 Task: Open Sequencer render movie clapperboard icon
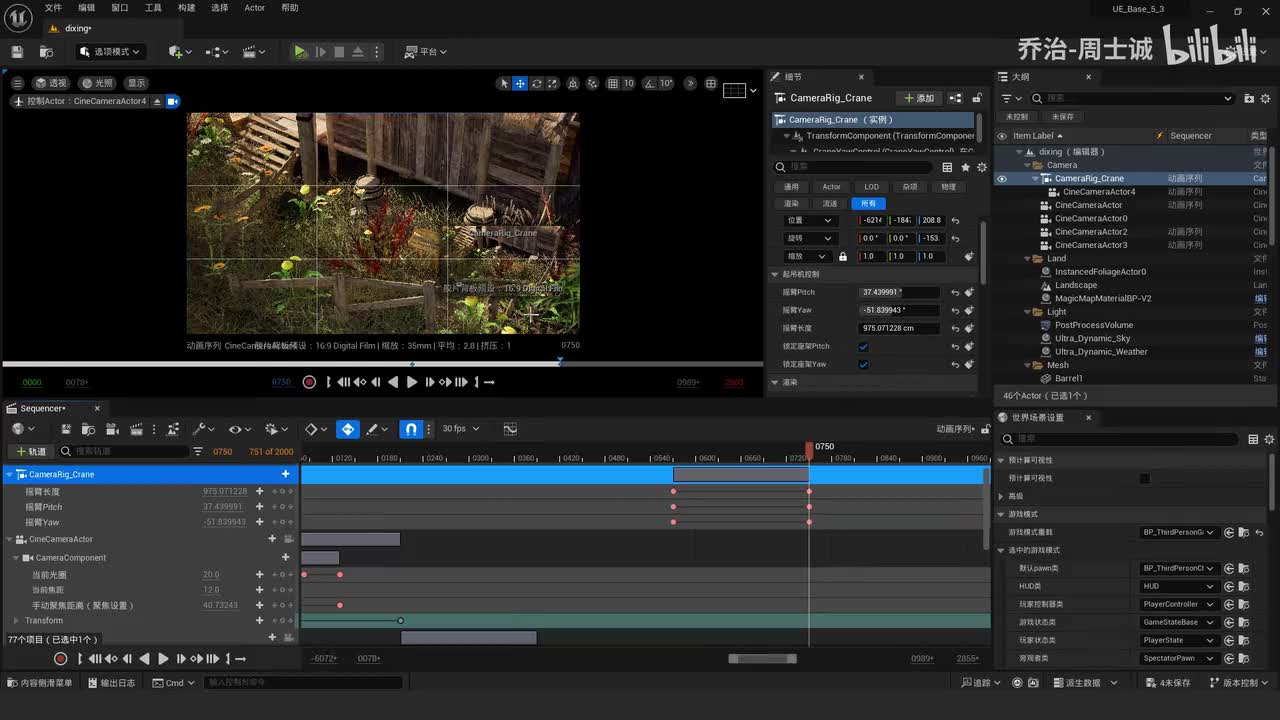[136, 429]
